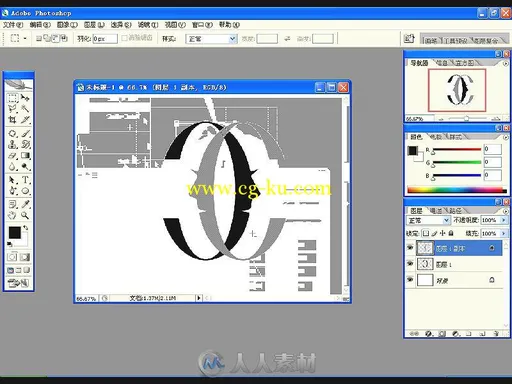
Task: Open the Image menu (图像)
Action: (67, 25)
